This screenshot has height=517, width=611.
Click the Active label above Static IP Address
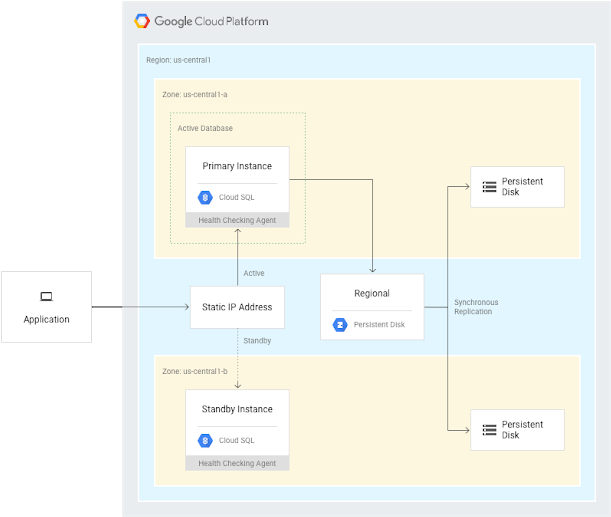pyautogui.click(x=254, y=272)
